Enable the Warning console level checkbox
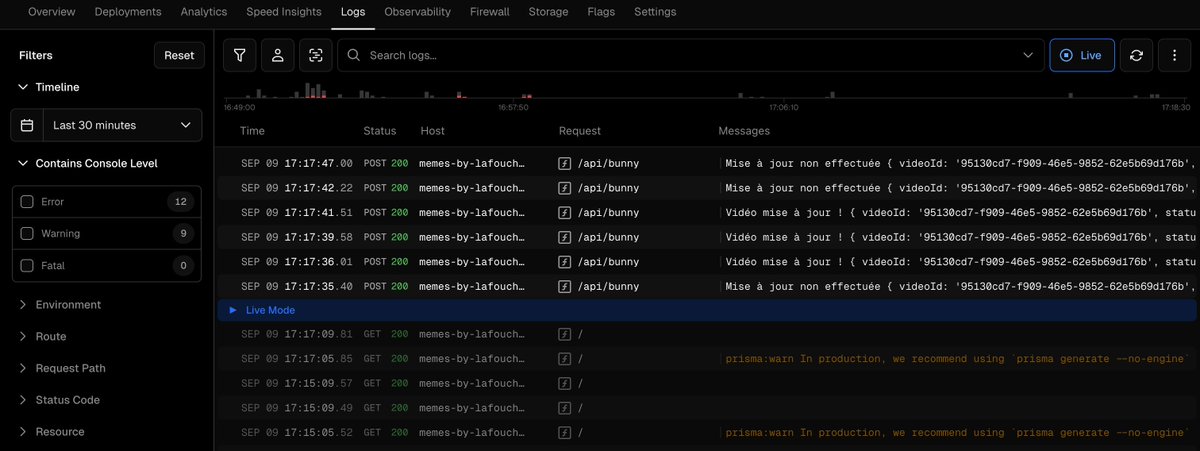 [x=27, y=234]
